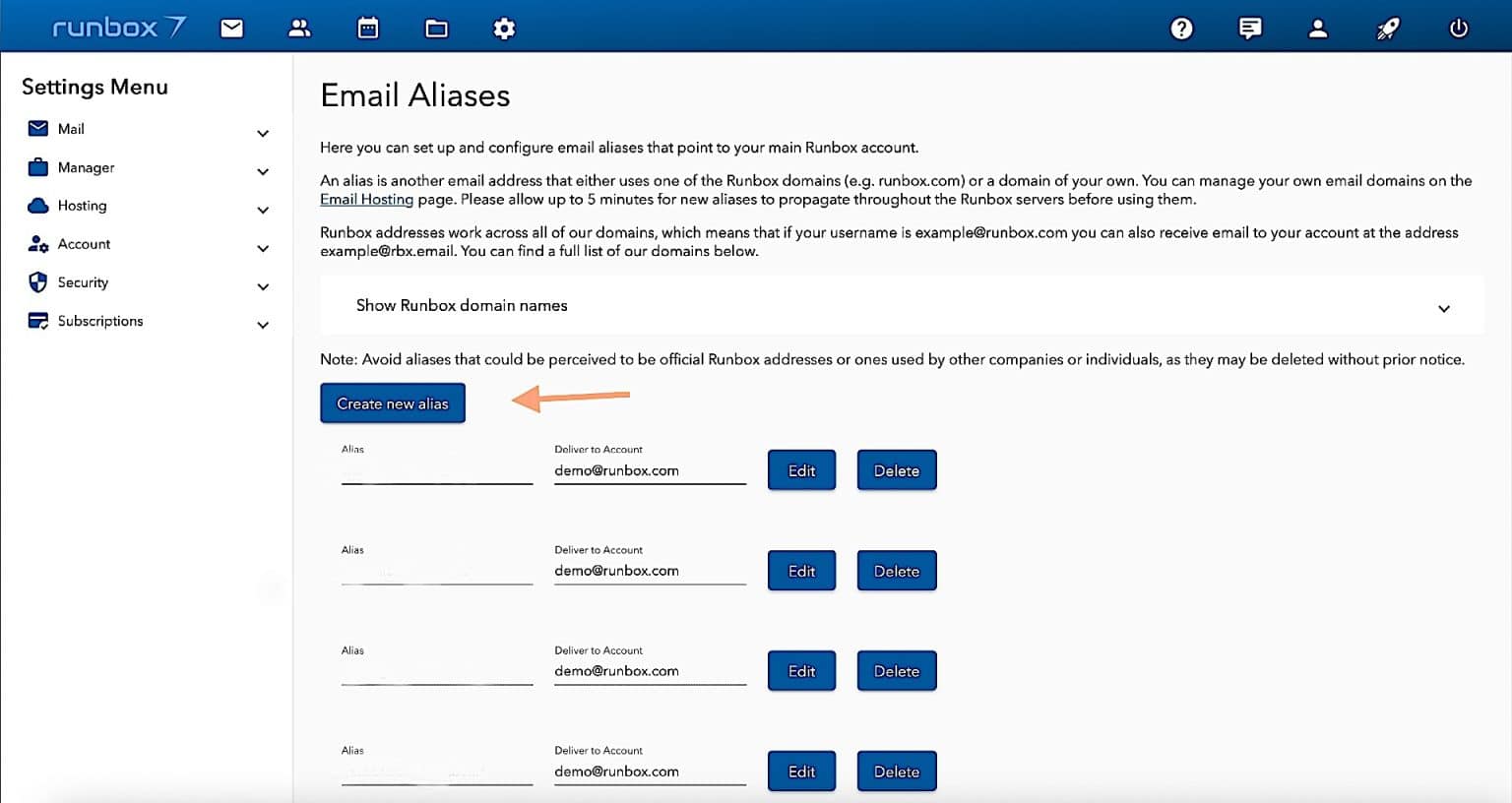Open the user profile icon

1318,29
